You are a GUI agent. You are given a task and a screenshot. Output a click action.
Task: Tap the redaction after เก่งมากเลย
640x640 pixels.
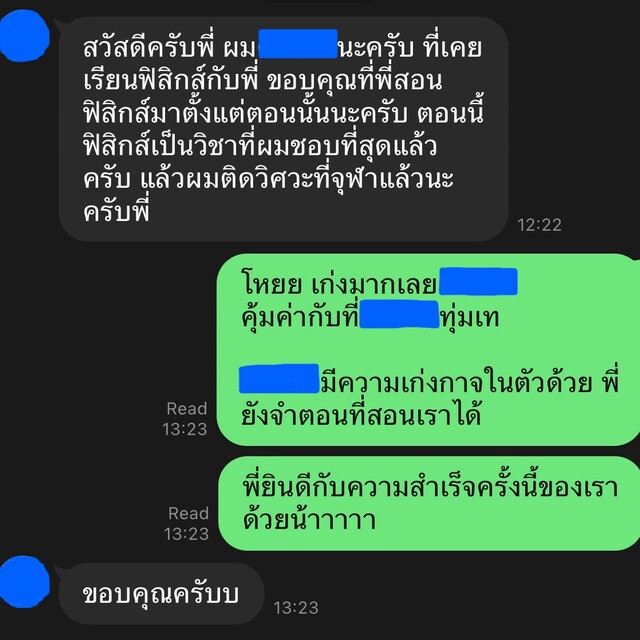478,281
